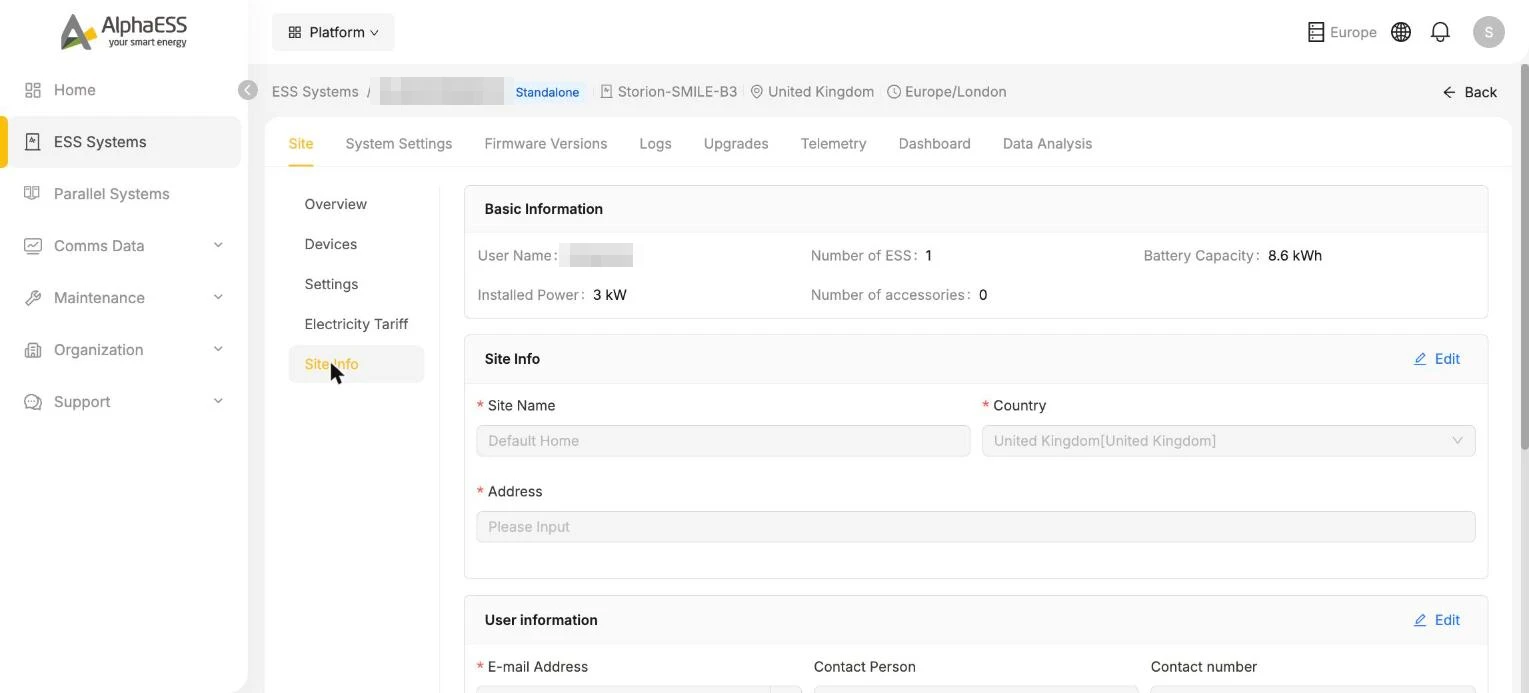Click the AlphaESS logo
This screenshot has height=693, width=1529.
124,31
